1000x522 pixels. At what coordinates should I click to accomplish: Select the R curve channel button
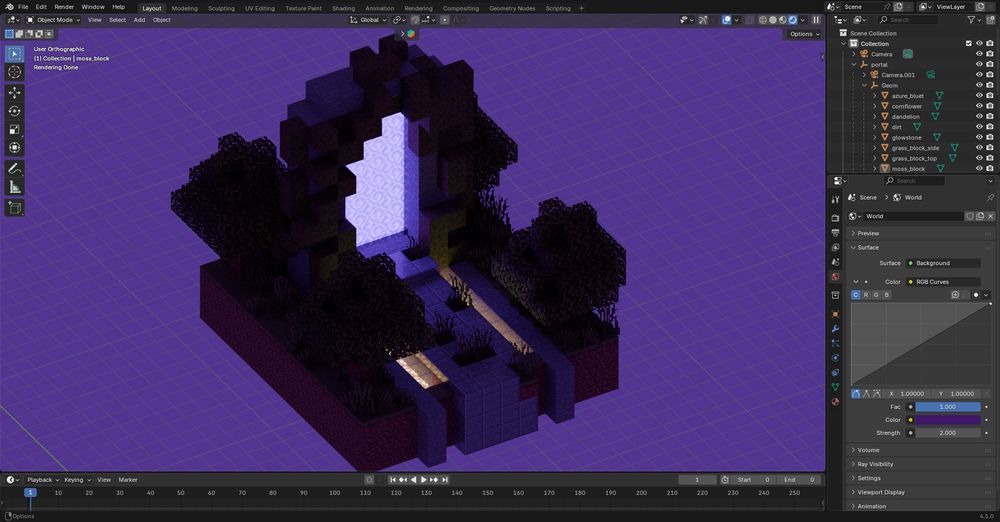pos(865,295)
